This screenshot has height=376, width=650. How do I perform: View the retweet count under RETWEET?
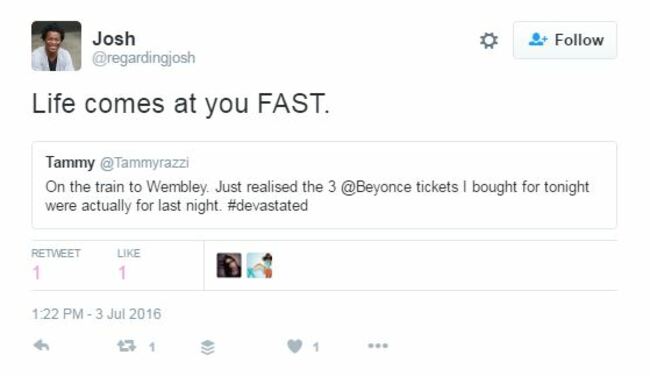pyautogui.click(x=36, y=273)
